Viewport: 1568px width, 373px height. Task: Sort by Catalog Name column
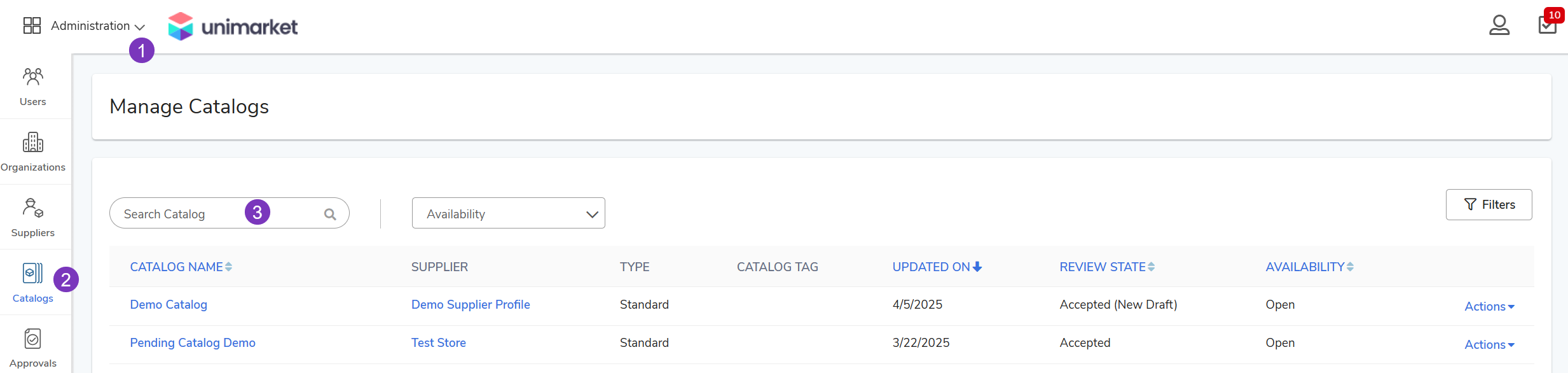[x=181, y=267]
